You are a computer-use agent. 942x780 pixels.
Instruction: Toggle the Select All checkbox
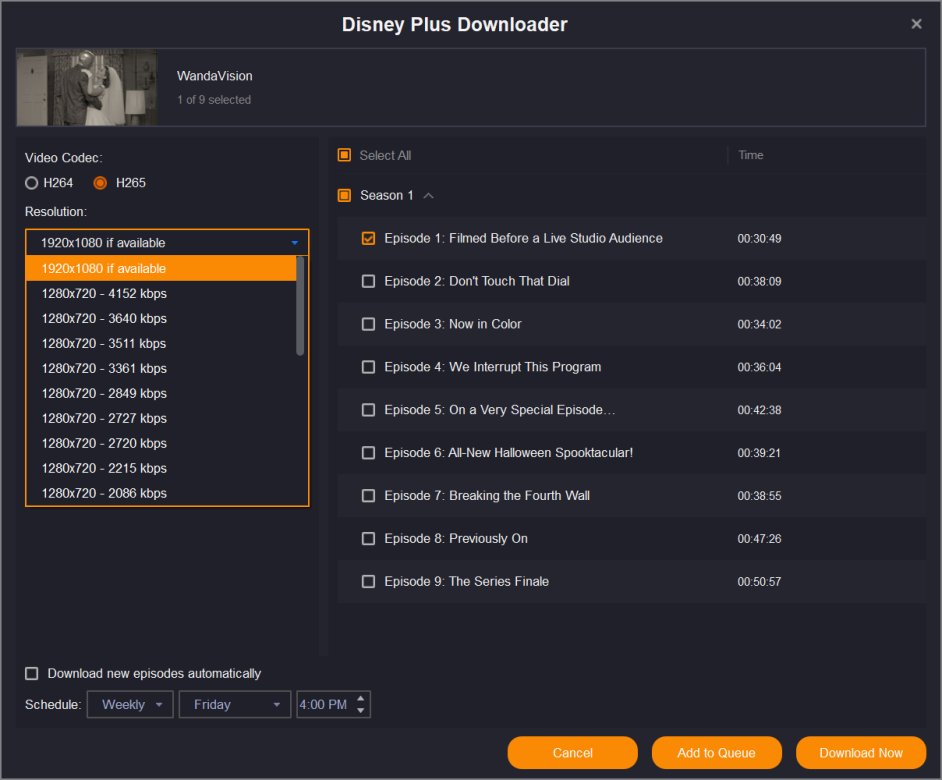[344, 155]
